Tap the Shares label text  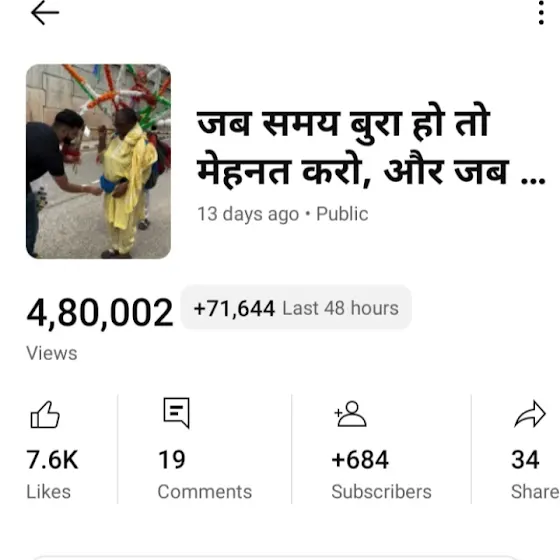pos(535,492)
